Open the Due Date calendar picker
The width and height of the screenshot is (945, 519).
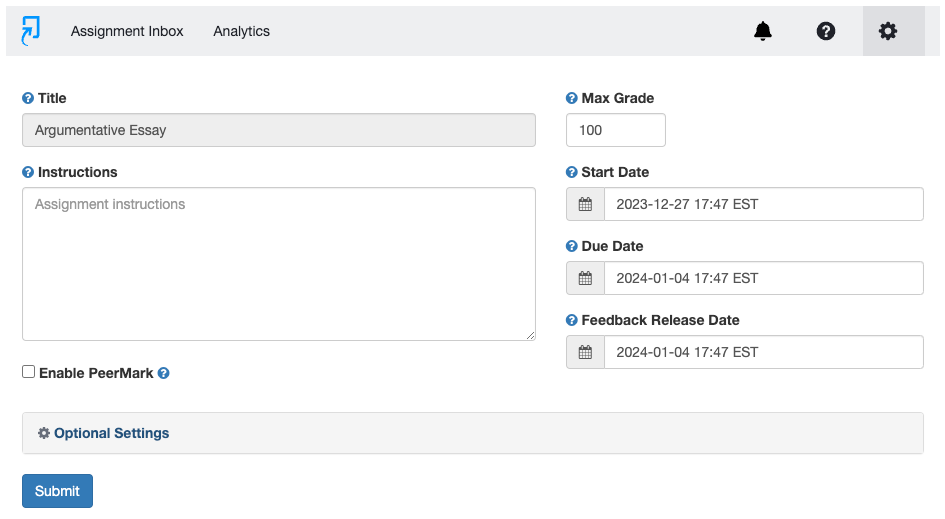pyautogui.click(x=585, y=278)
